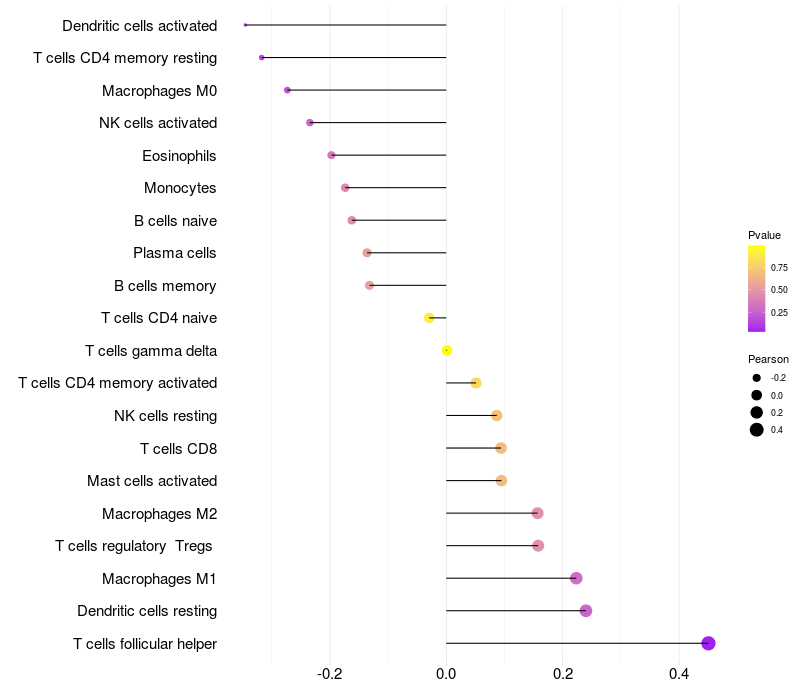
Task: Select the T cells regulatory Tregs dot
Action: coord(538,545)
